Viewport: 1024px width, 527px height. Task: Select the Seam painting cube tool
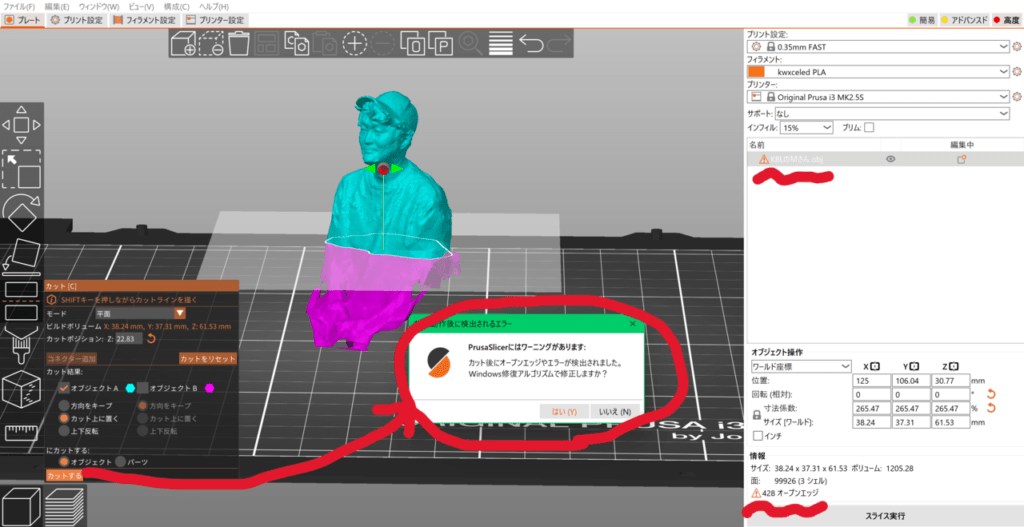coord(22,390)
